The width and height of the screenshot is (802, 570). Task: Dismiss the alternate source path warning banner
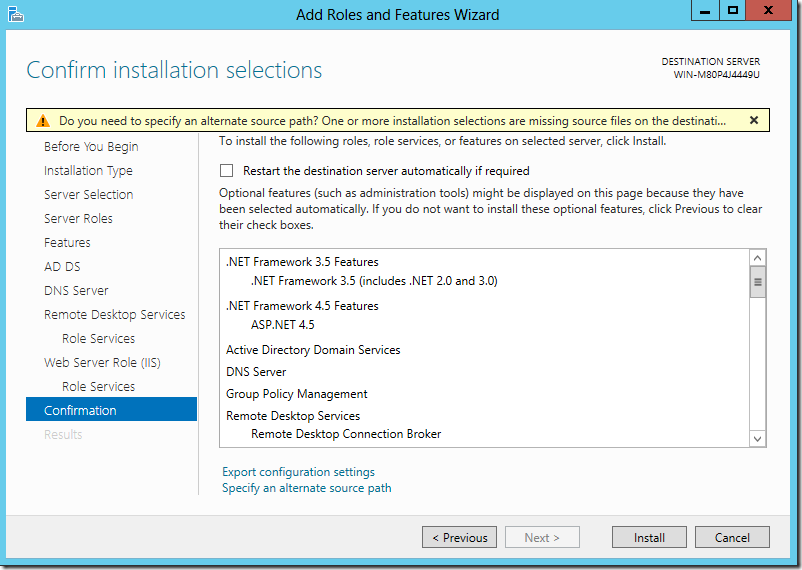coord(753,120)
